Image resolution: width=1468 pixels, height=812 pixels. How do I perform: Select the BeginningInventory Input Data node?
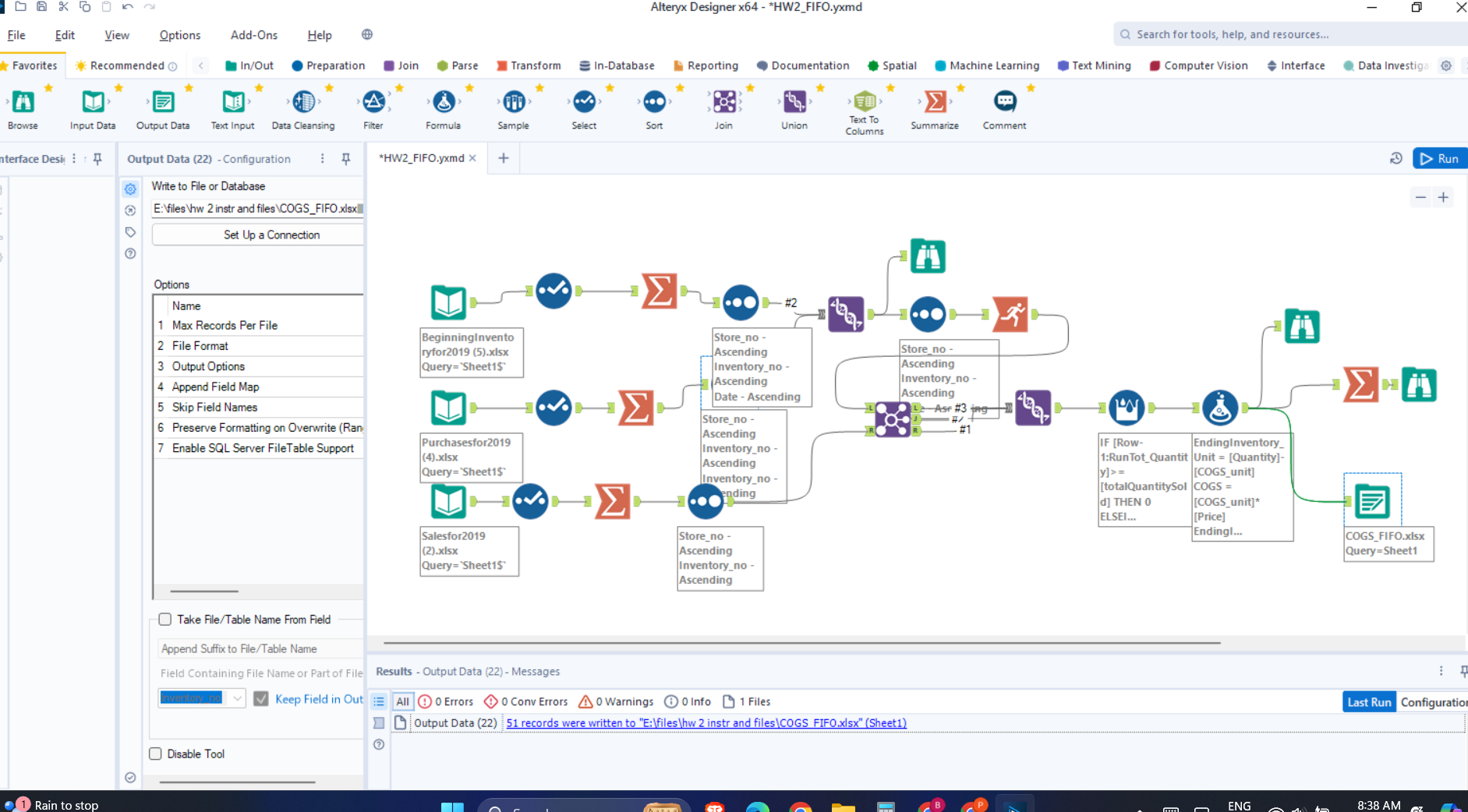click(x=448, y=302)
